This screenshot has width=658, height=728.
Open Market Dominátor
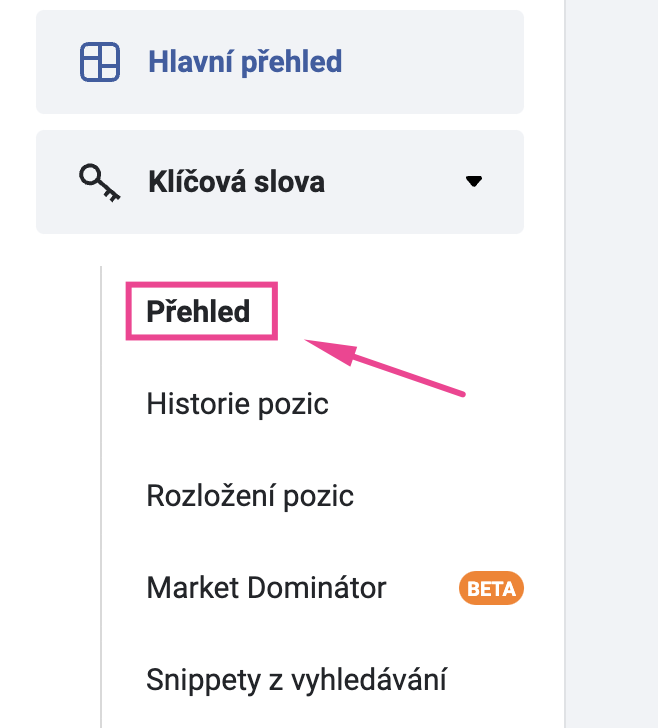(x=266, y=588)
